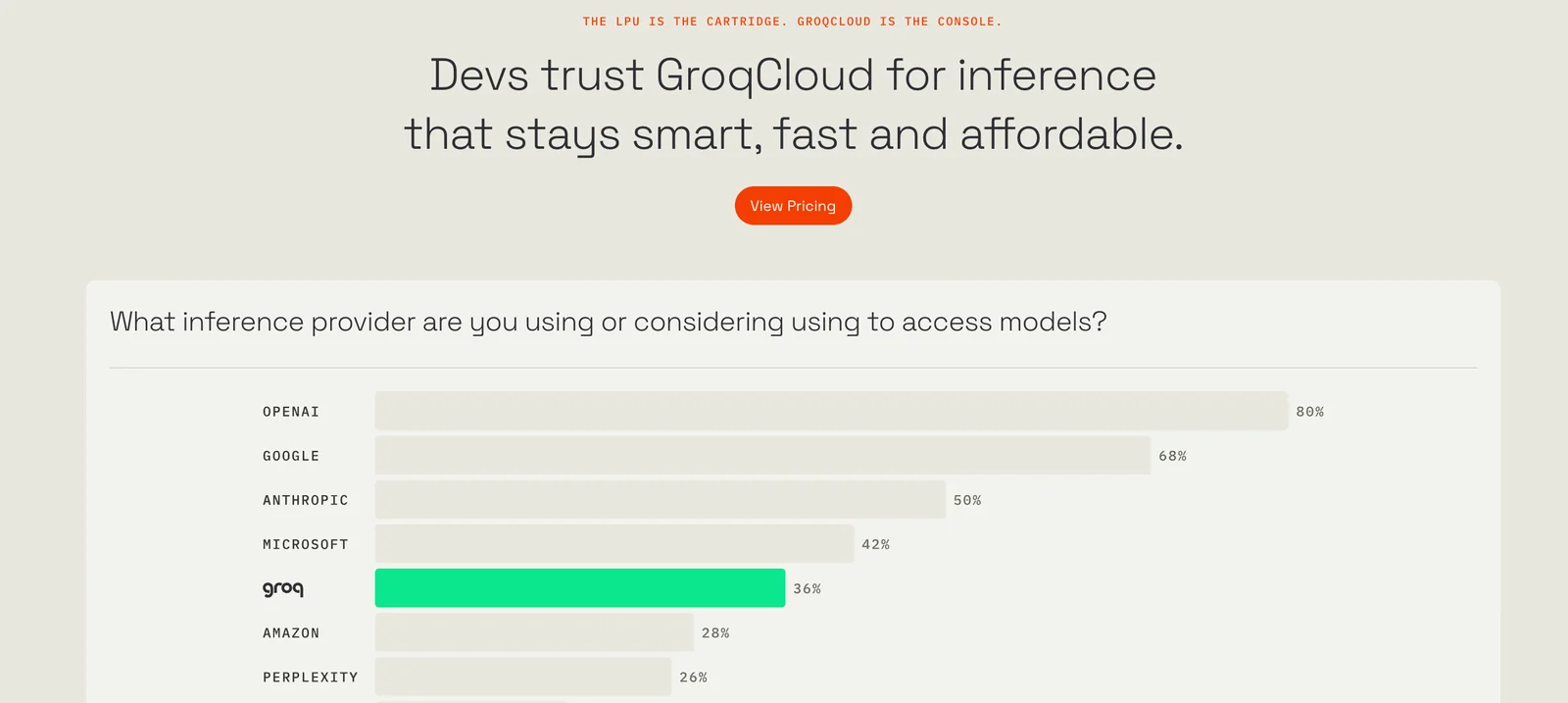Click the orange LPU cartridge tagline text
The height and width of the screenshot is (703, 1568).
[x=792, y=22]
